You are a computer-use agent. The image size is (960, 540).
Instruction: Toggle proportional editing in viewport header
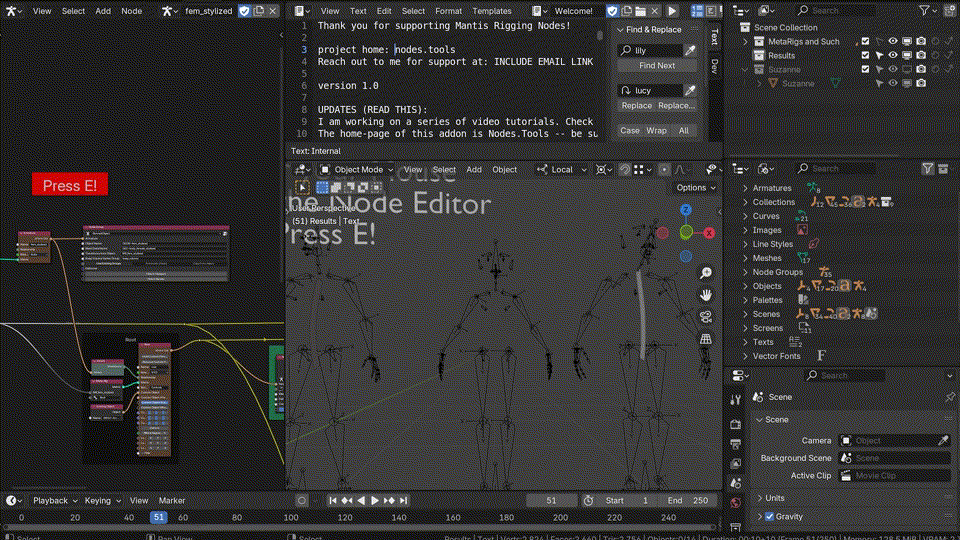pos(664,170)
